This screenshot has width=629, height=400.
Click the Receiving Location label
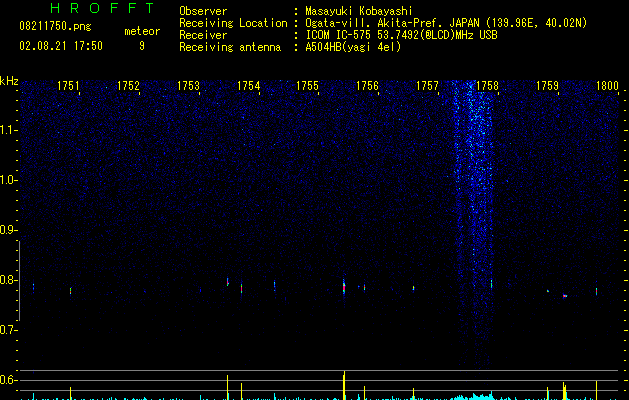coord(233,23)
